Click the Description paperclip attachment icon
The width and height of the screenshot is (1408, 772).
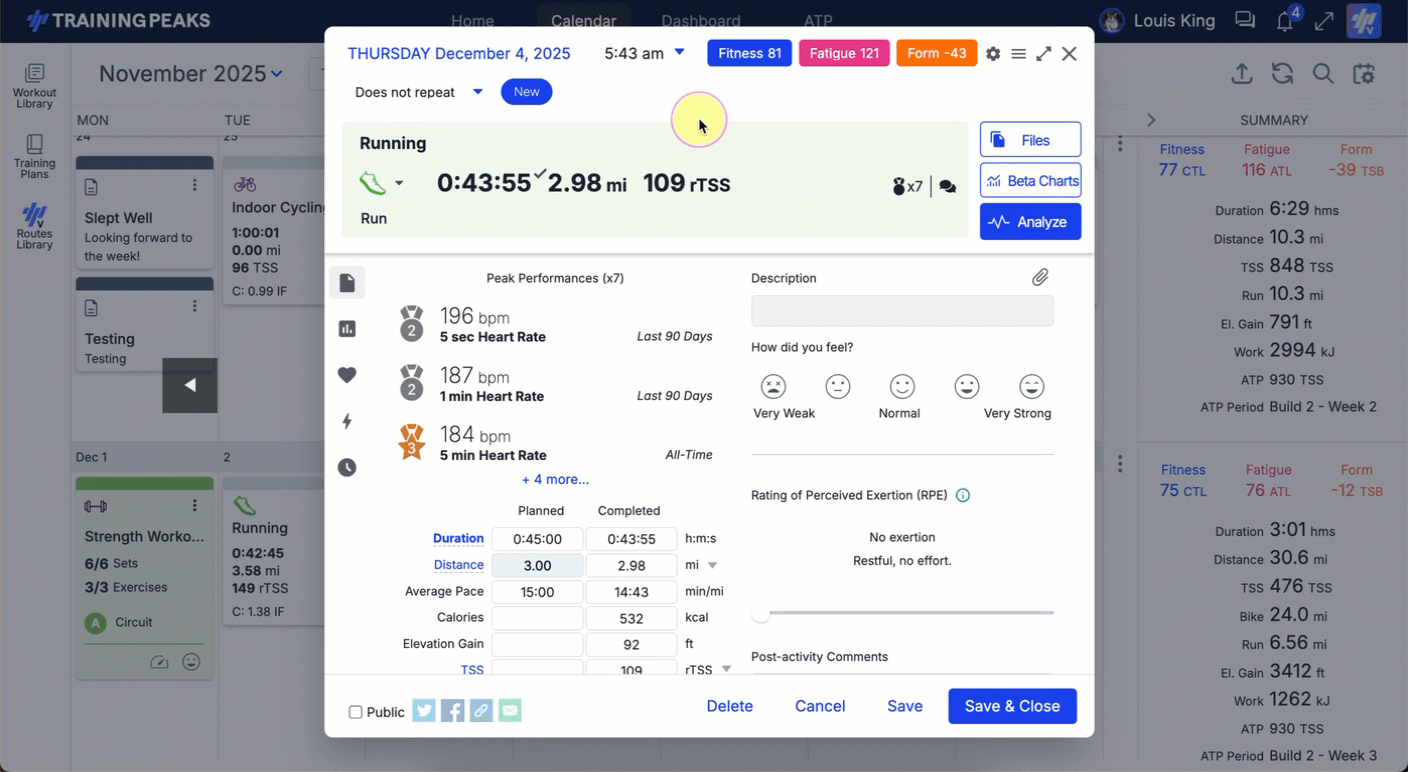pos(1040,278)
